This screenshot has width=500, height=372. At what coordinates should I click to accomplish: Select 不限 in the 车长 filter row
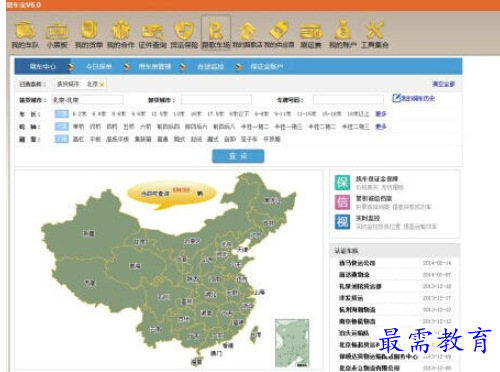point(62,114)
